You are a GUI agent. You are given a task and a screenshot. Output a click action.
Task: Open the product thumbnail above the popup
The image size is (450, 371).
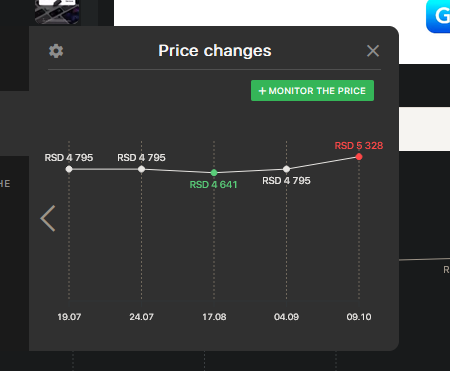57,12
